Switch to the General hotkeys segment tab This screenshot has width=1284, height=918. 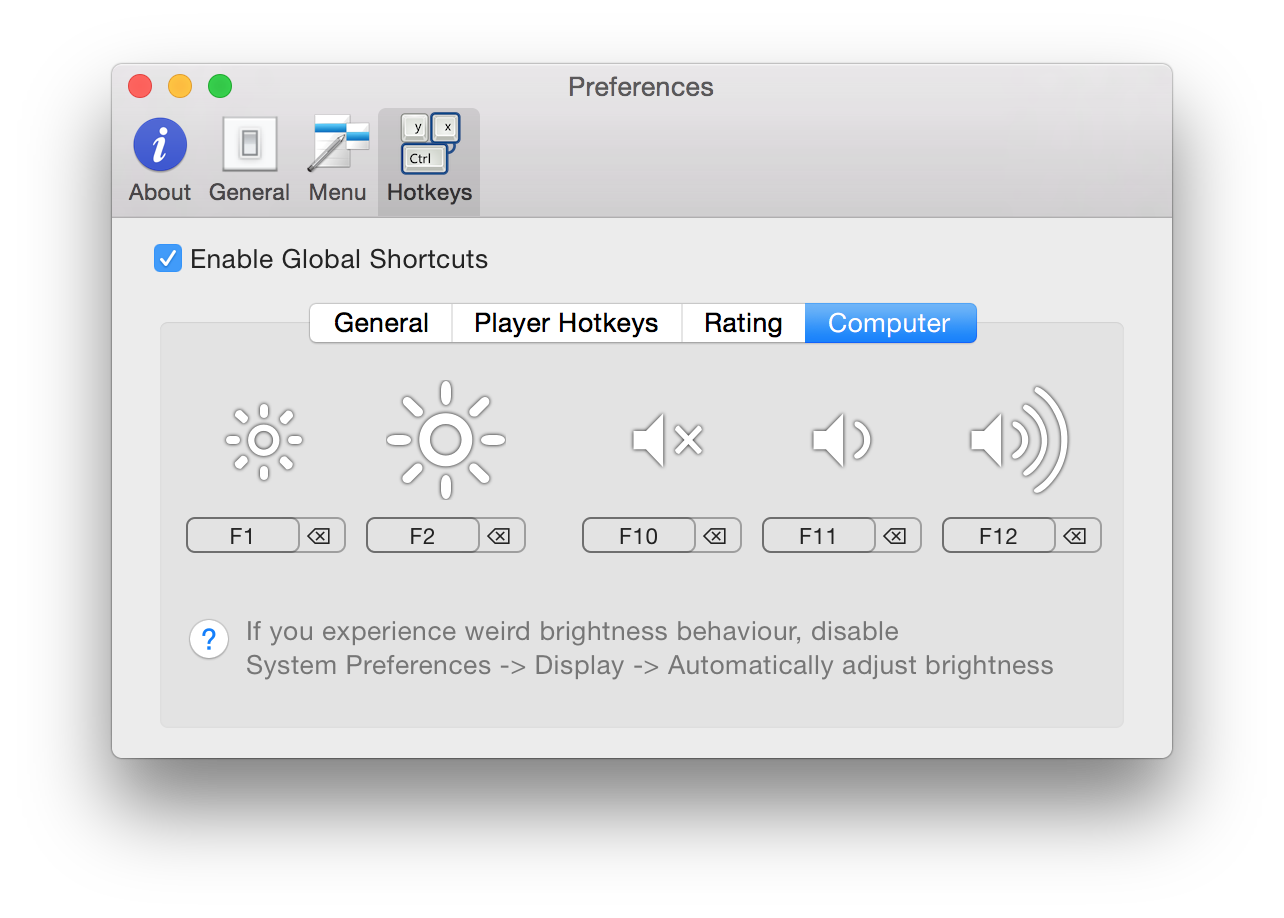(381, 323)
